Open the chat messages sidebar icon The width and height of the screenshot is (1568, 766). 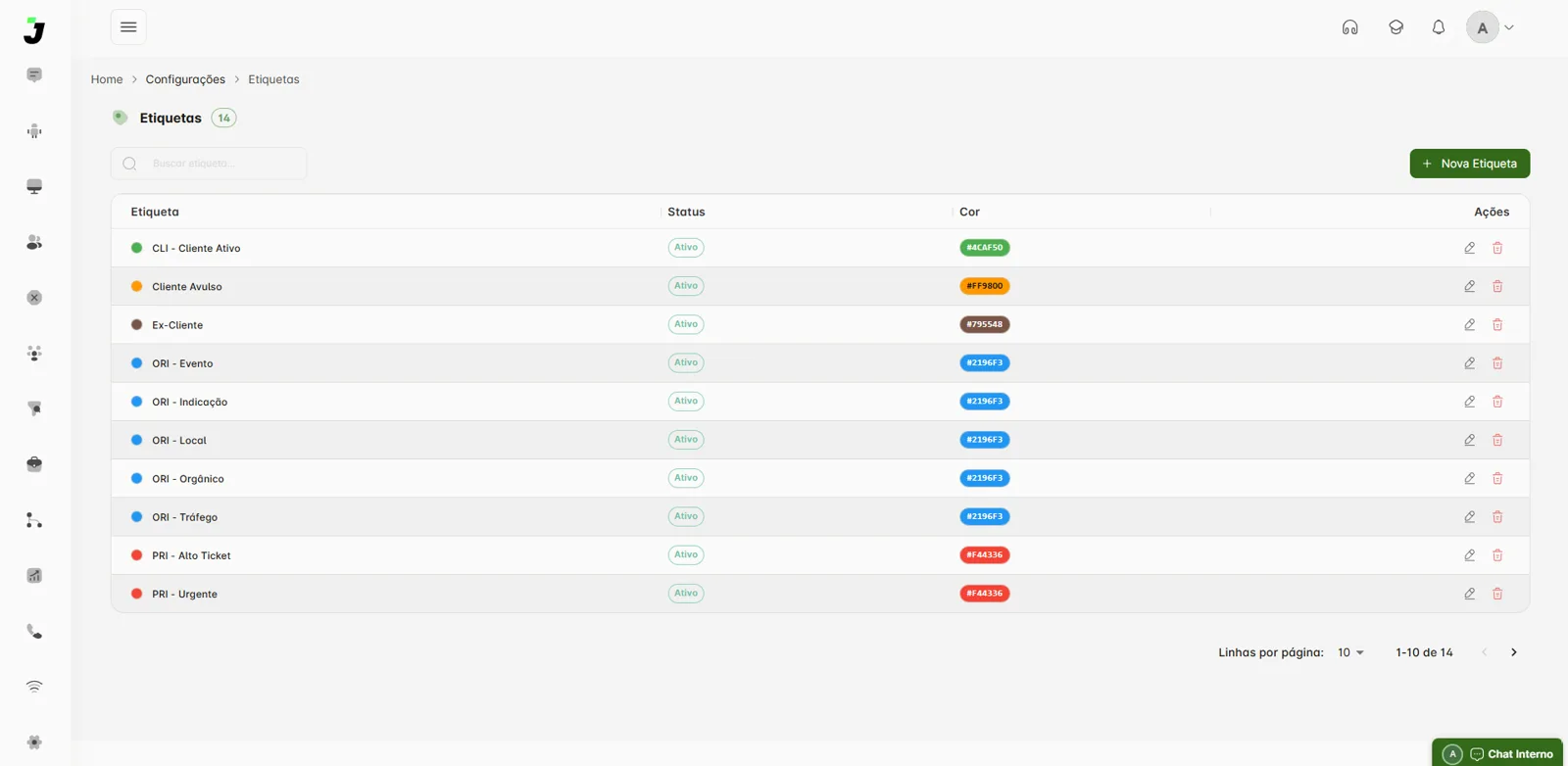point(34,75)
